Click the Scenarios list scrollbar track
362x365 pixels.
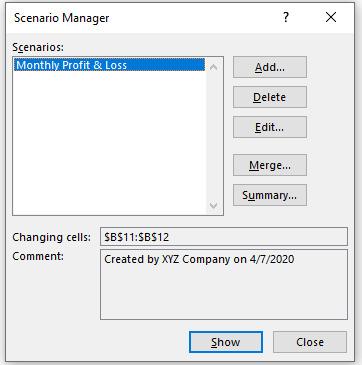214,136
